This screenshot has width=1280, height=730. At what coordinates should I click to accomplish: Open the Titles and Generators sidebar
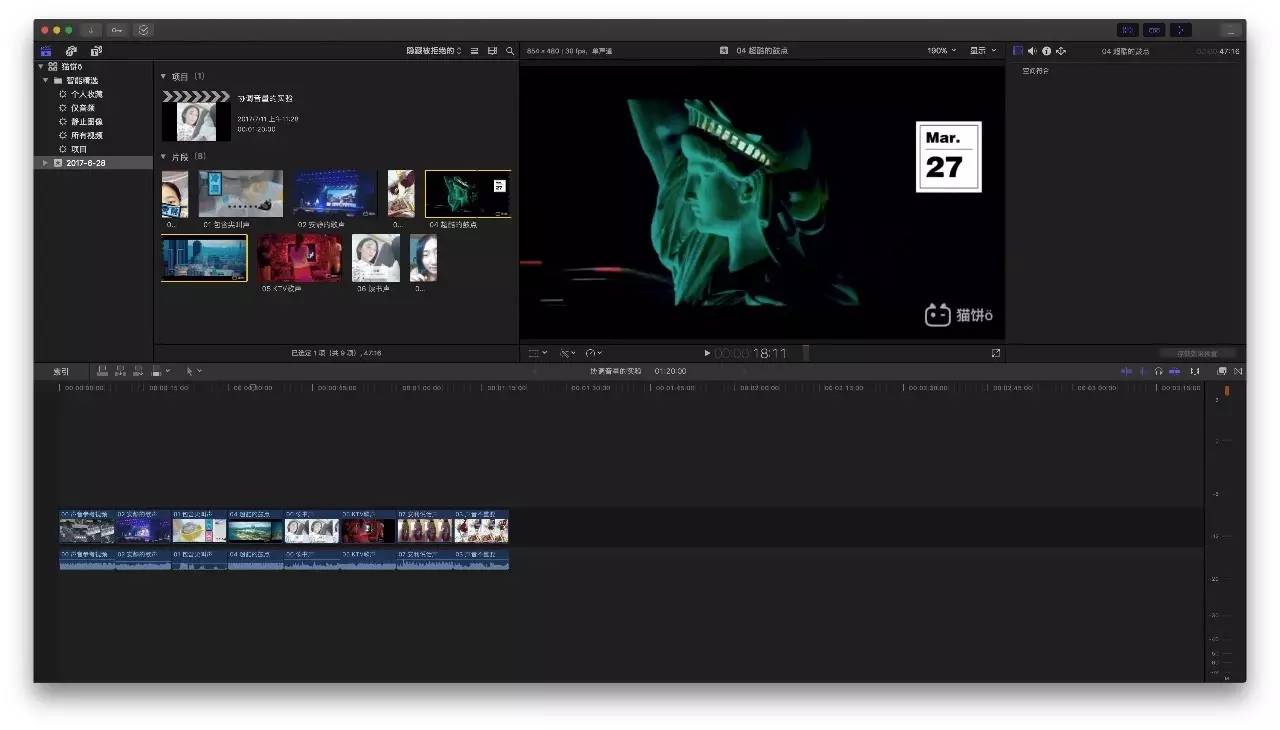pos(96,51)
